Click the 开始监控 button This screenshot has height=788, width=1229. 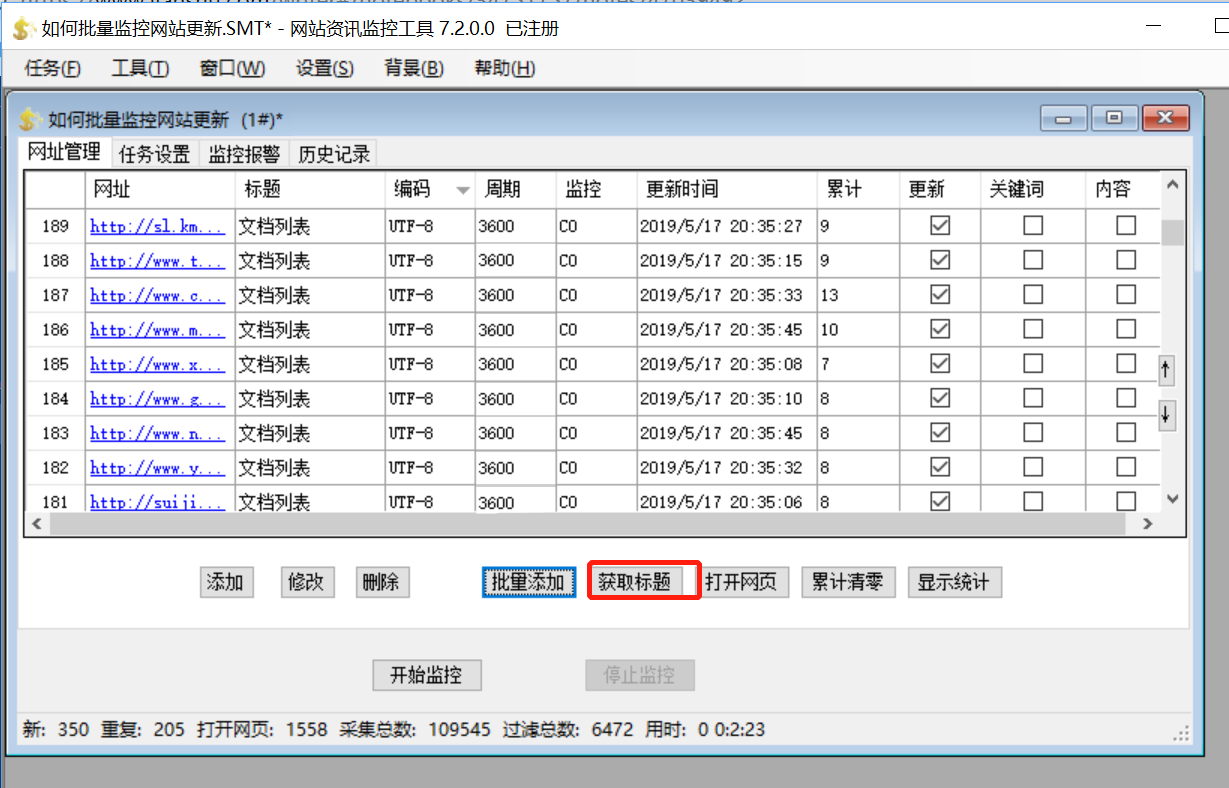pyautogui.click(x=426, y=675)
